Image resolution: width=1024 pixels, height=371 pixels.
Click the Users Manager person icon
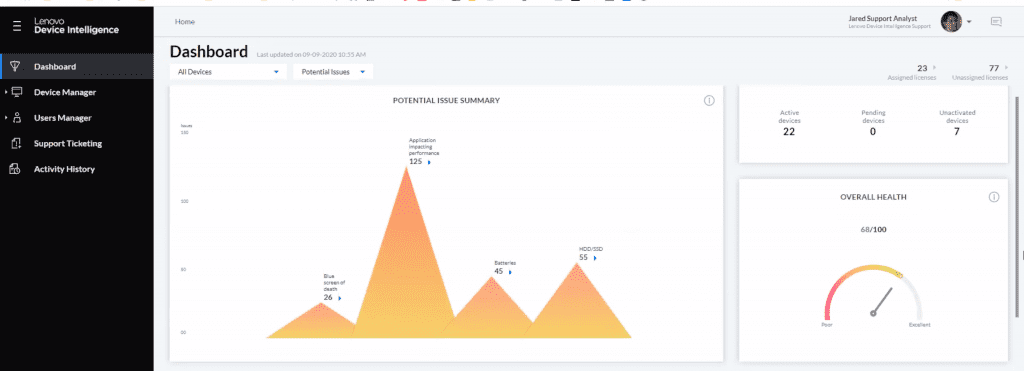click(x=17, y=118)
